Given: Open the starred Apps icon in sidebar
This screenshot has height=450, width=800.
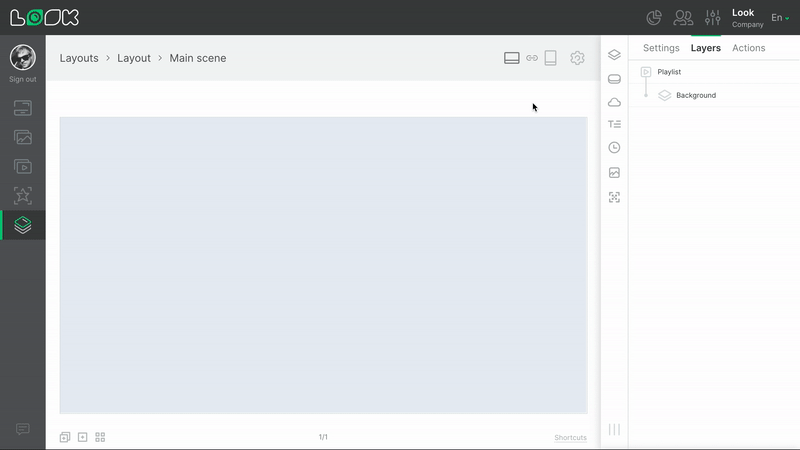Looking at the screenshot, I should tap(23, 195).
